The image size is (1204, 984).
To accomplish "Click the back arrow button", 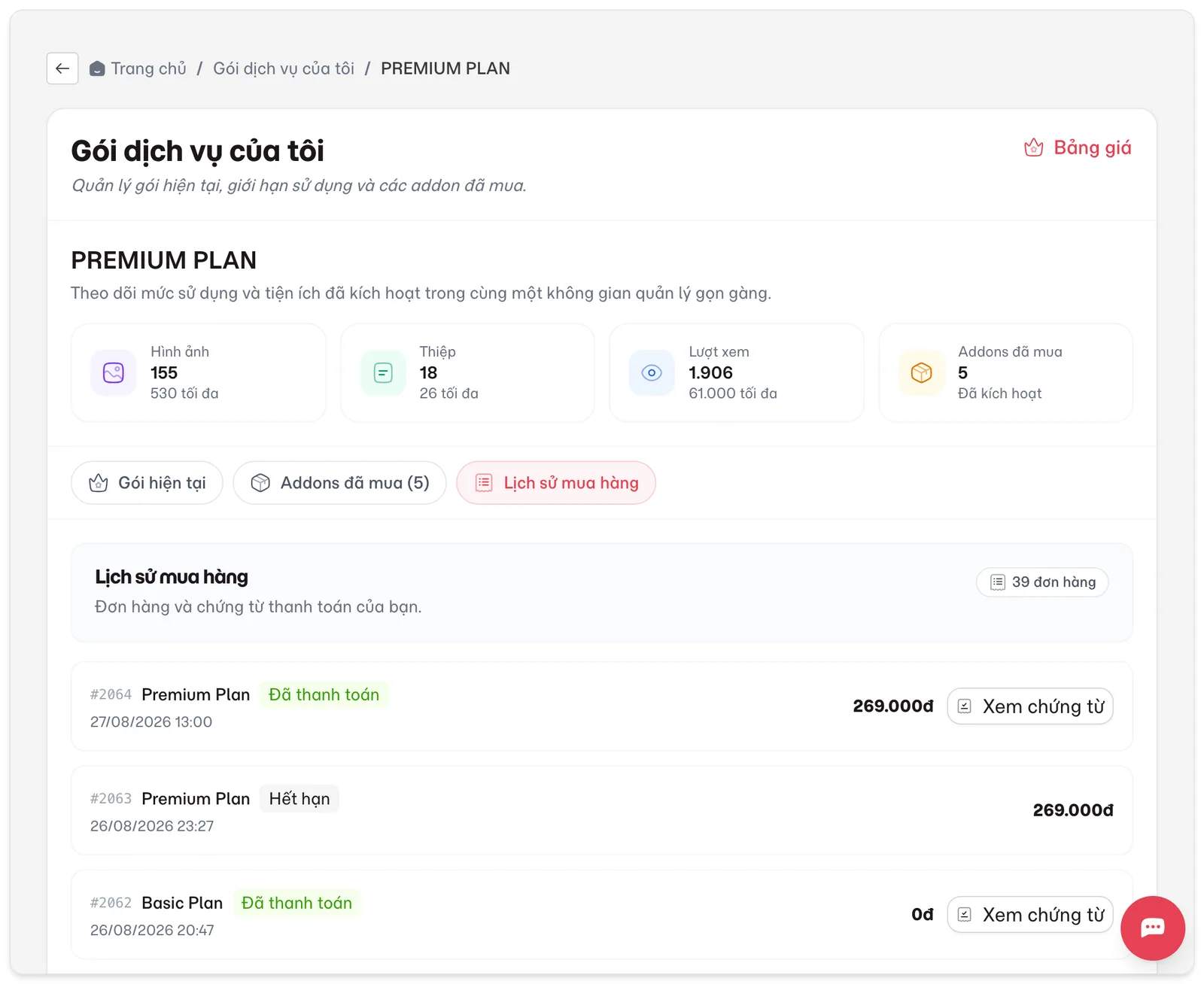I will [62, 68].
